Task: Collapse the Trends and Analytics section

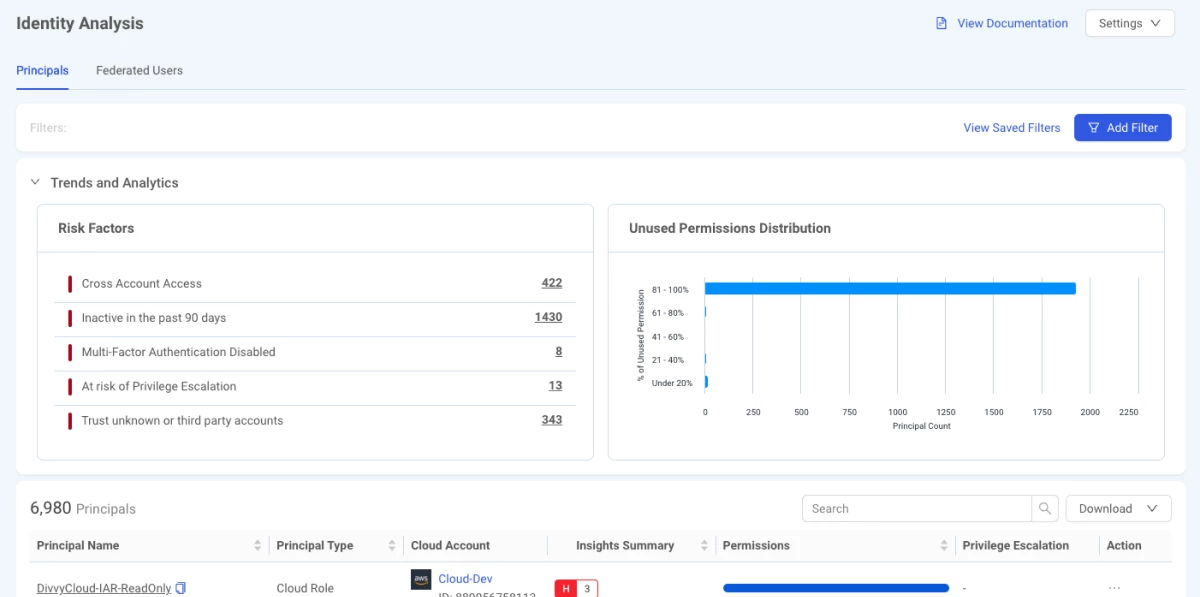Action: click(35, 183)
